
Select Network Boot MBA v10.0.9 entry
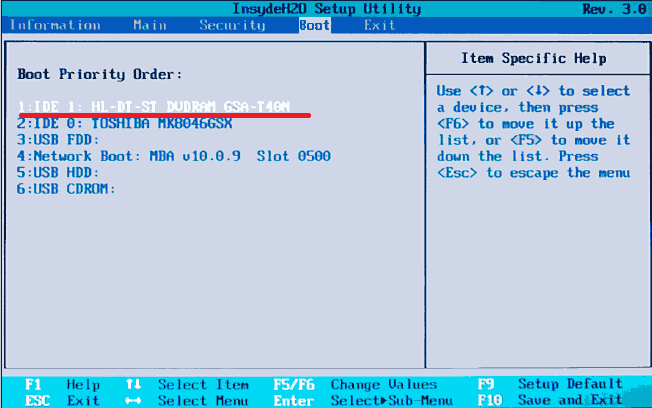click(x=174, y=156)
